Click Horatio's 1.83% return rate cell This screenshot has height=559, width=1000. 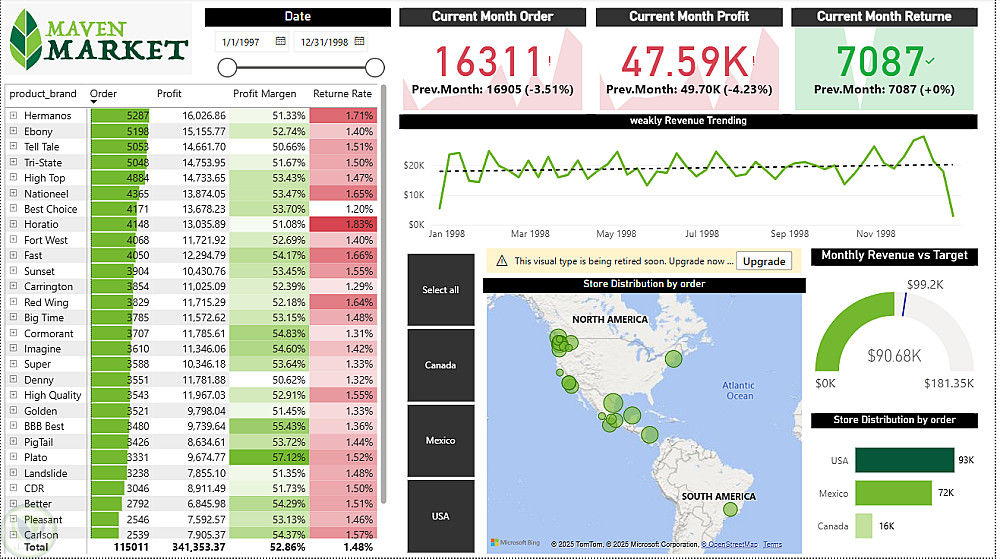coord(343,224)
